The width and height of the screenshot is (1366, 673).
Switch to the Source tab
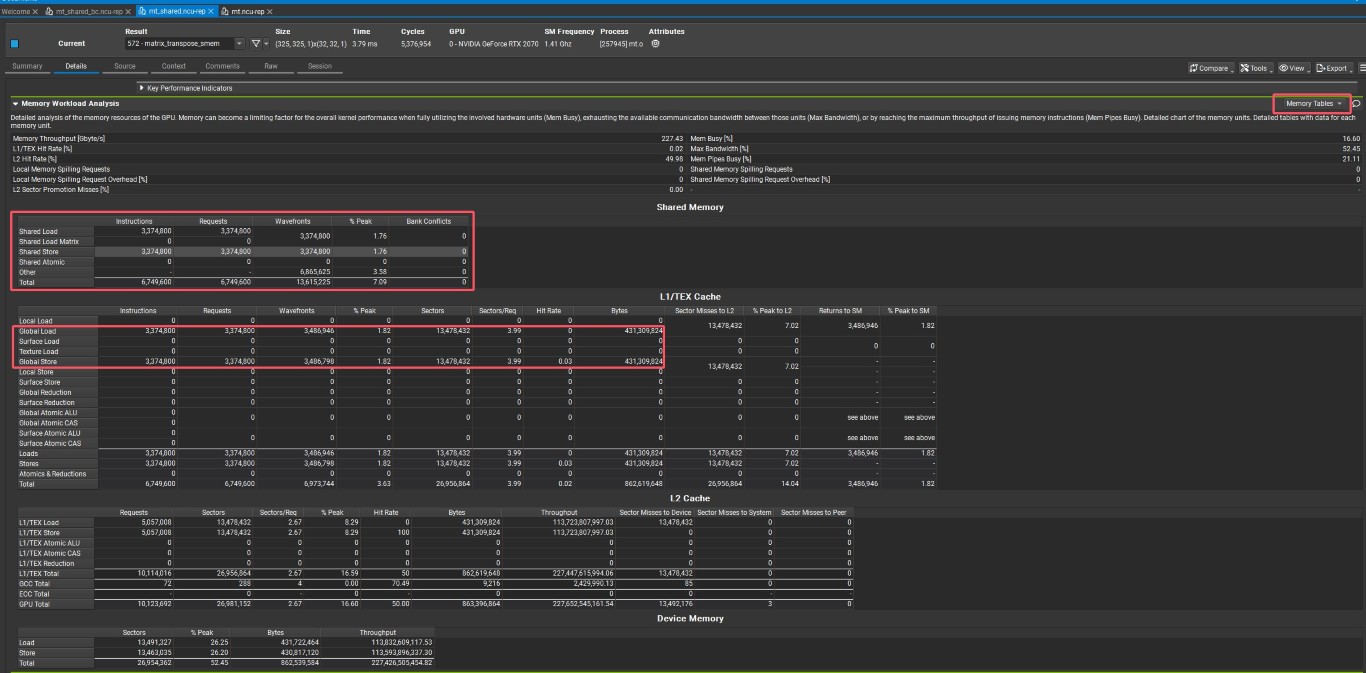pos(124,66)
